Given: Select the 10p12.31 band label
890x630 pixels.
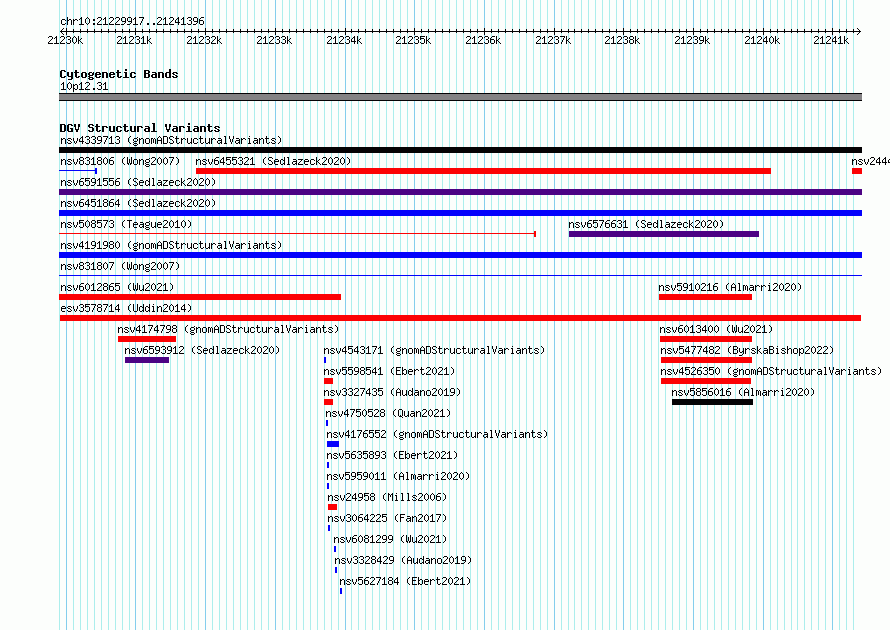Looking at the screenshot, I should tap(84, 86).
